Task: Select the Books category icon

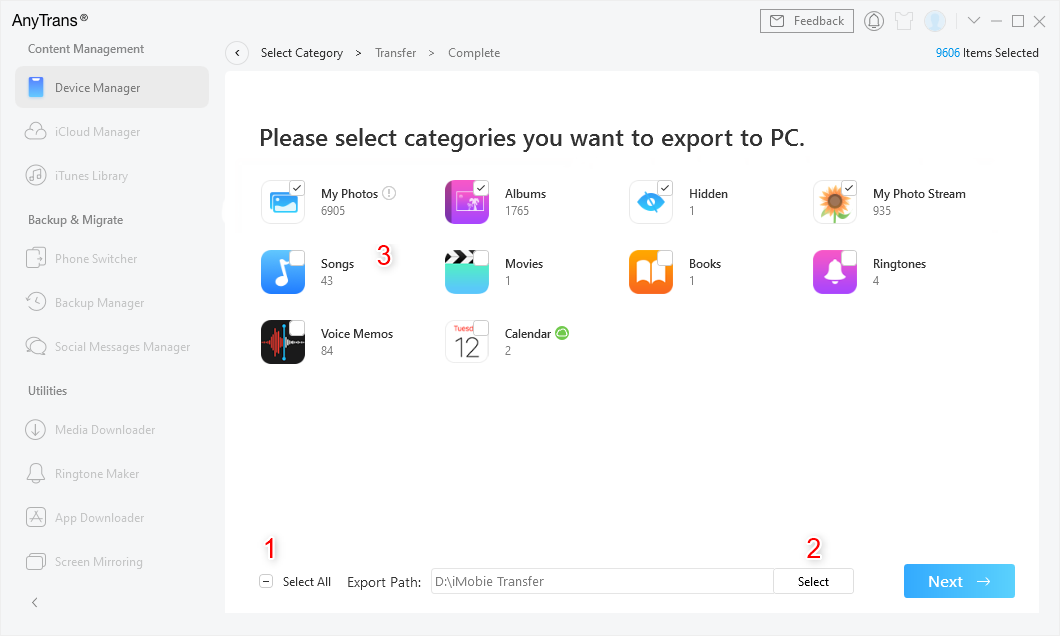Action: (x=651, y=271)
